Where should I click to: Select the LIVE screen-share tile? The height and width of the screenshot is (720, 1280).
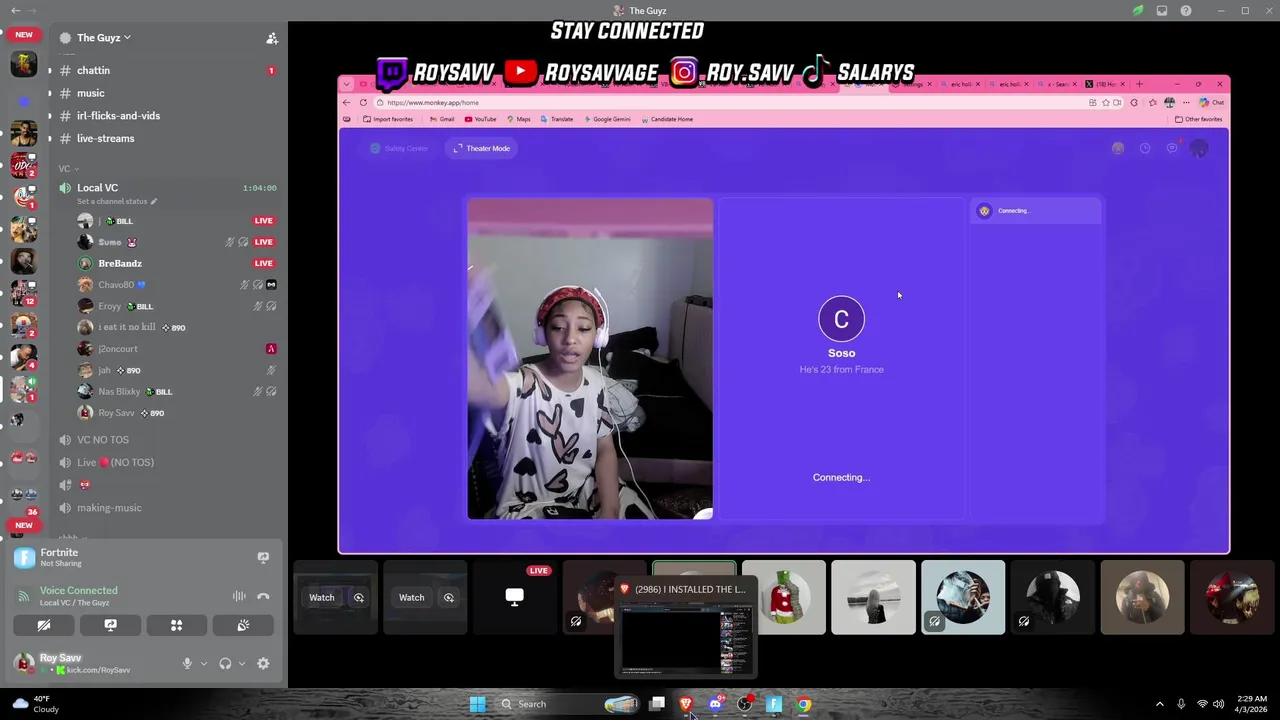[x=514, y=598]
